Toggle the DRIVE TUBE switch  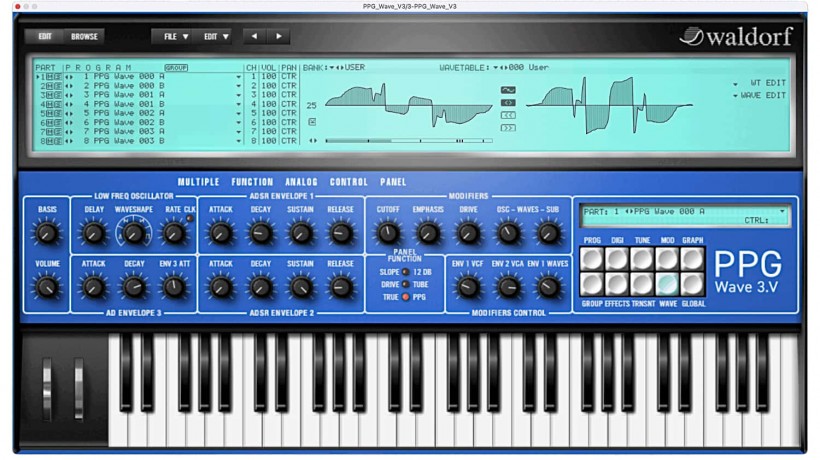tap(404, 284)
